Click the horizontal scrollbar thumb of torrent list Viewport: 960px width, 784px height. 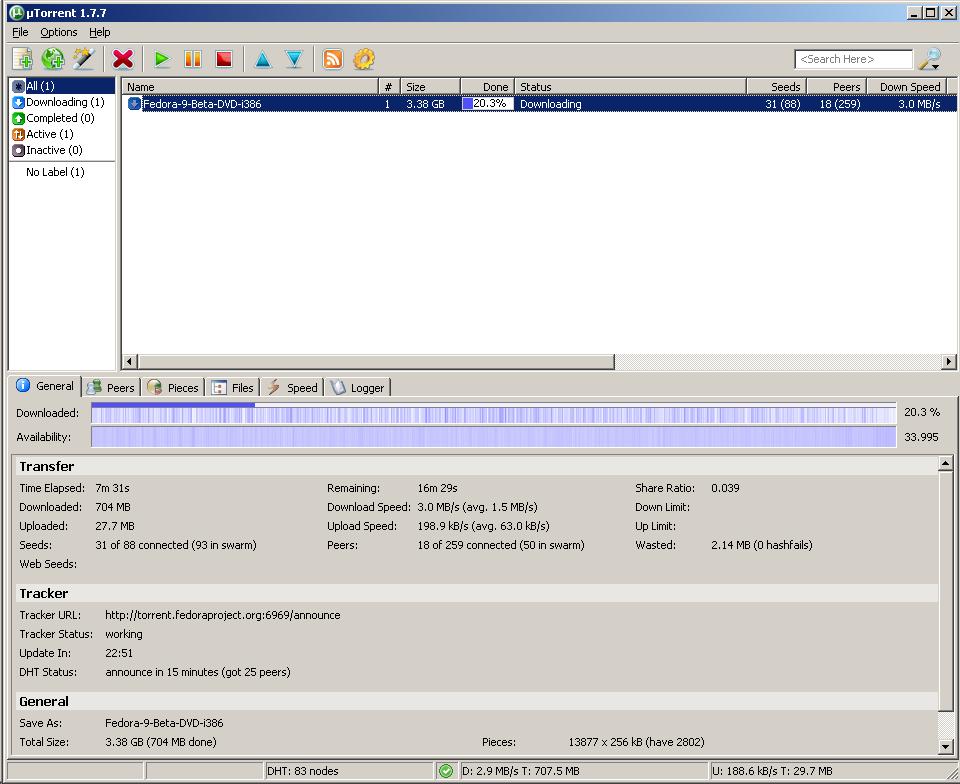coord(376,362)
